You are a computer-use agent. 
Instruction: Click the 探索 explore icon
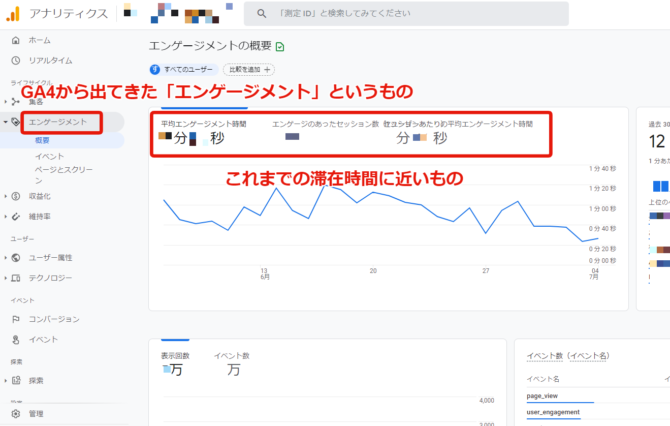16,381
